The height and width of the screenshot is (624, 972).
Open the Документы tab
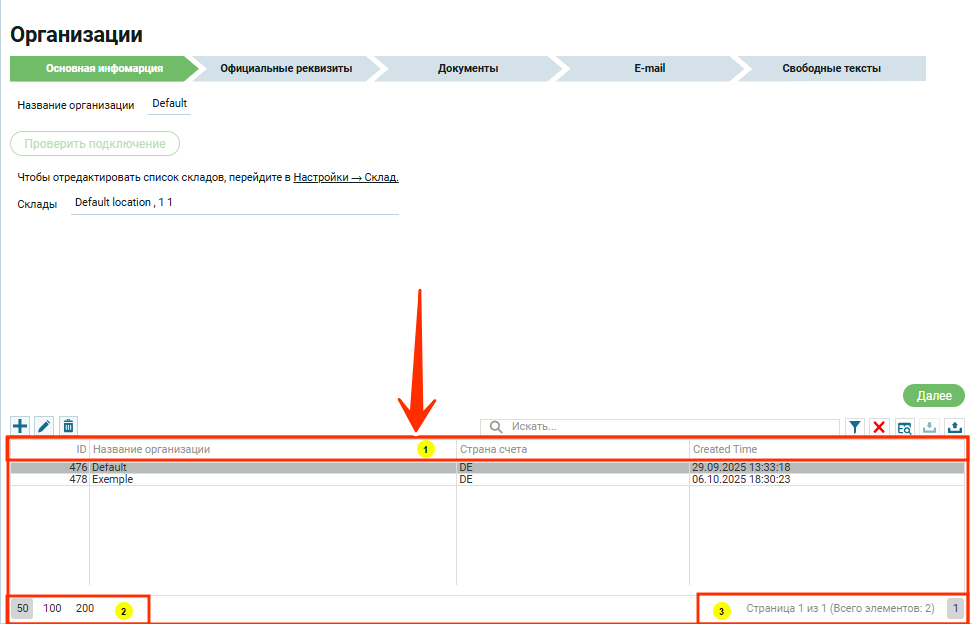coord(468,69)
